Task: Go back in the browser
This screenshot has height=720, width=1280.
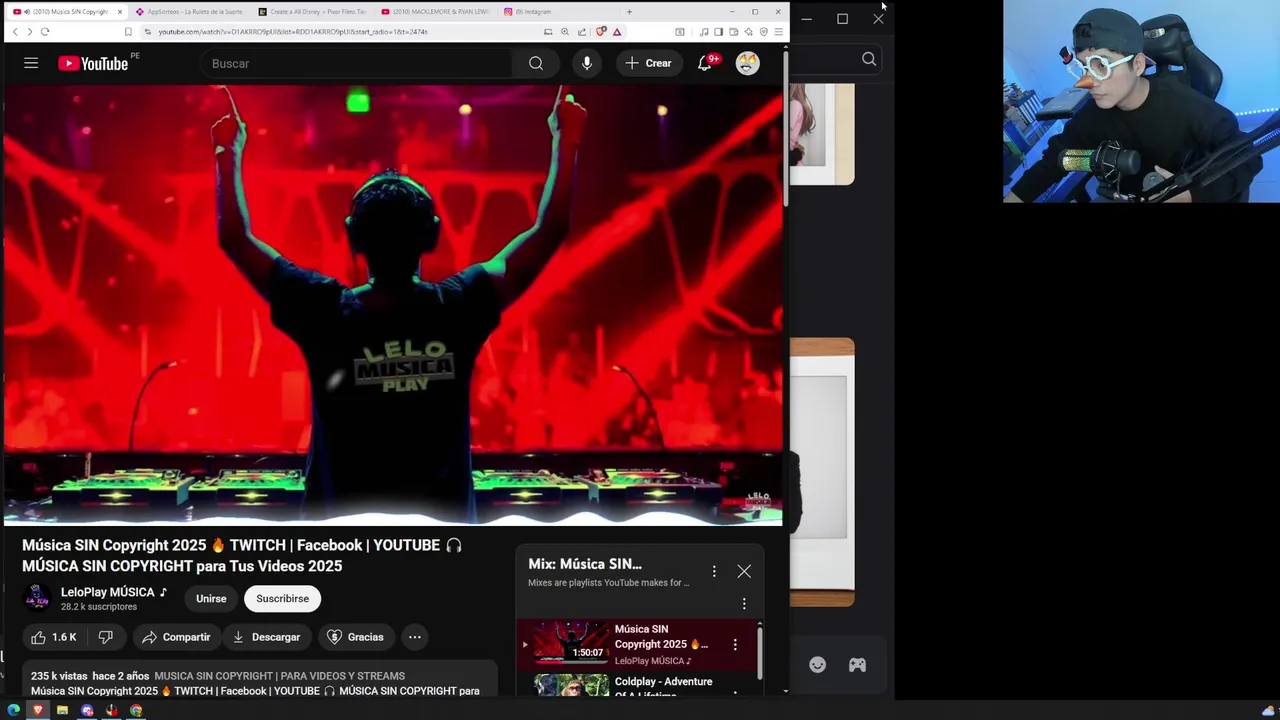Action: (x=15, y=32)
